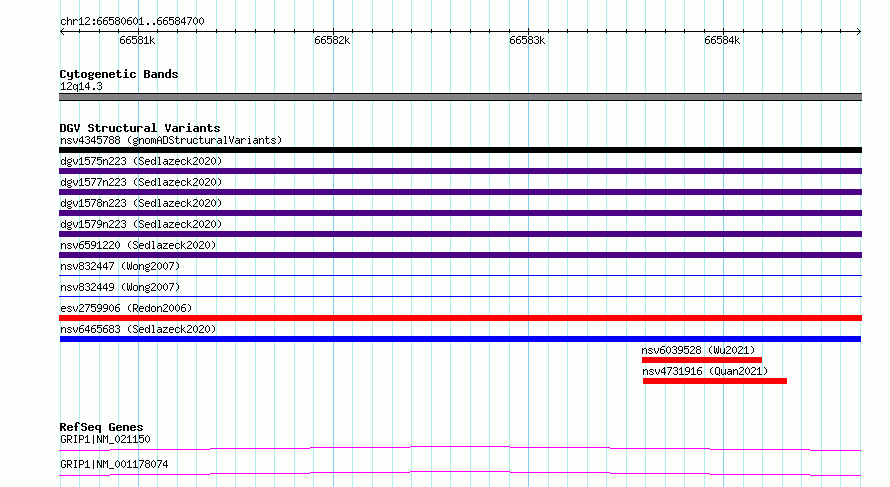Select the red nsv4731916 variant bar

coord(715,381)
